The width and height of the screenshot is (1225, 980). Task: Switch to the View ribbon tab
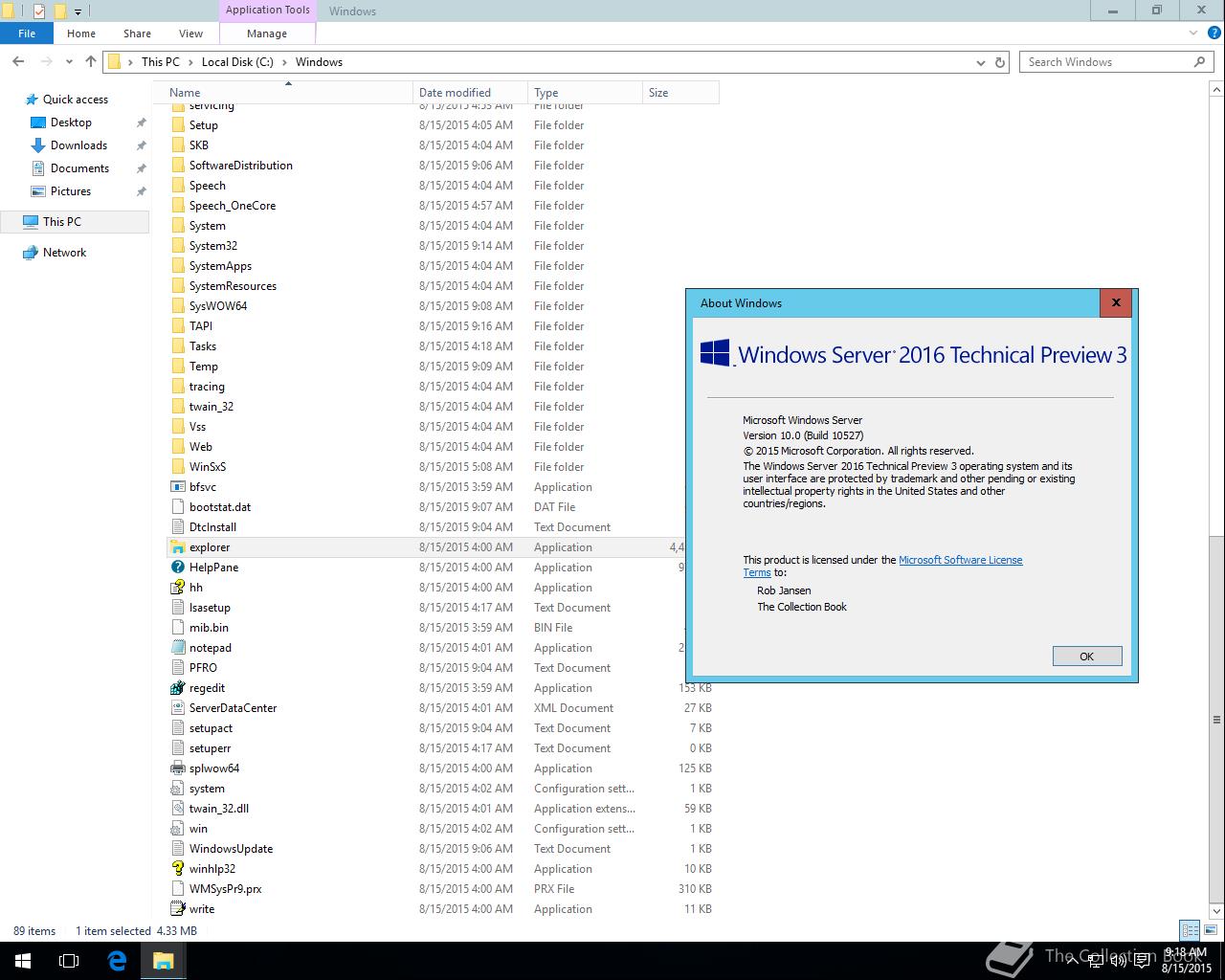coord(190,33)
